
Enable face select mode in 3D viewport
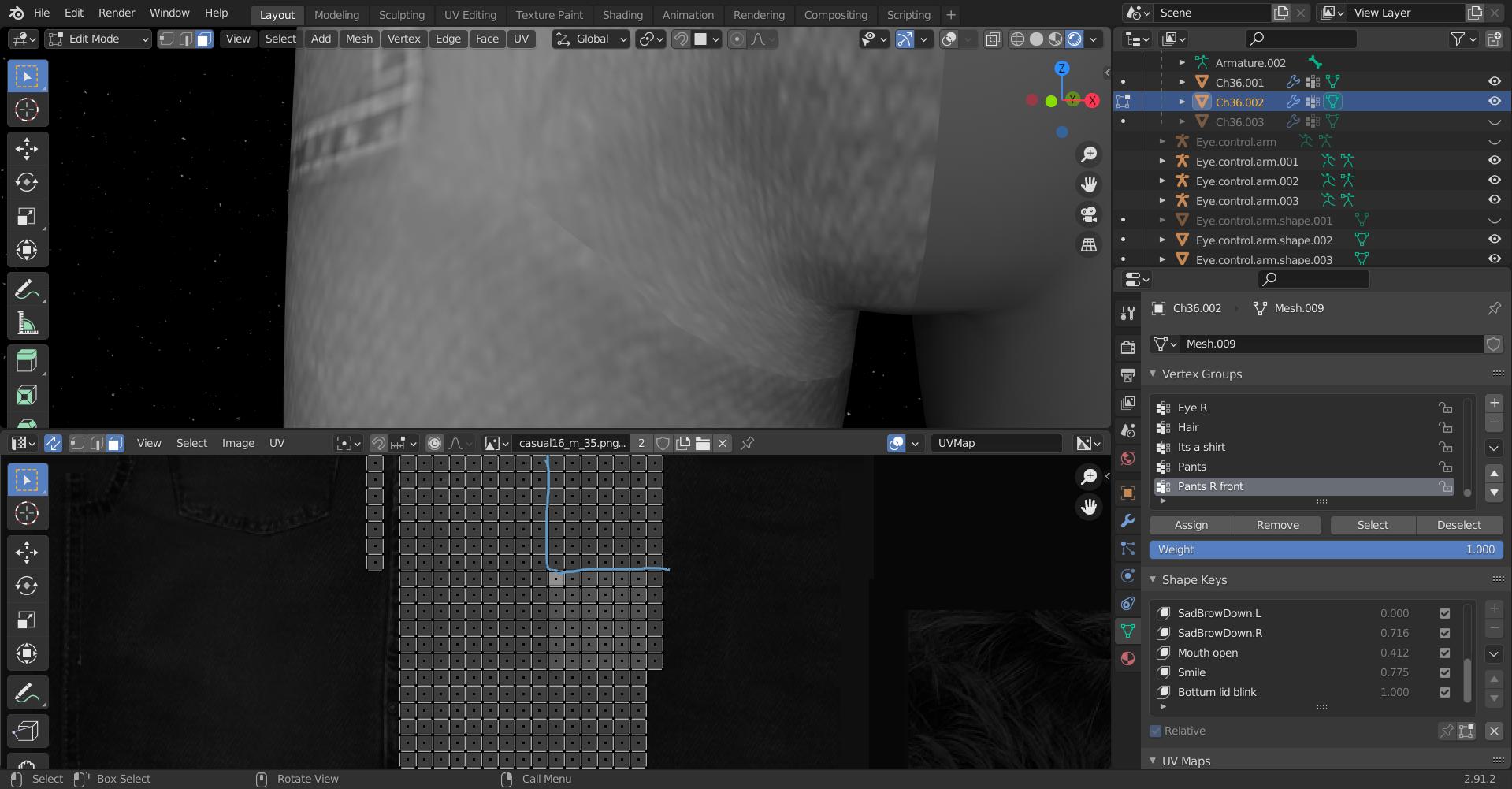coord(204,39)
